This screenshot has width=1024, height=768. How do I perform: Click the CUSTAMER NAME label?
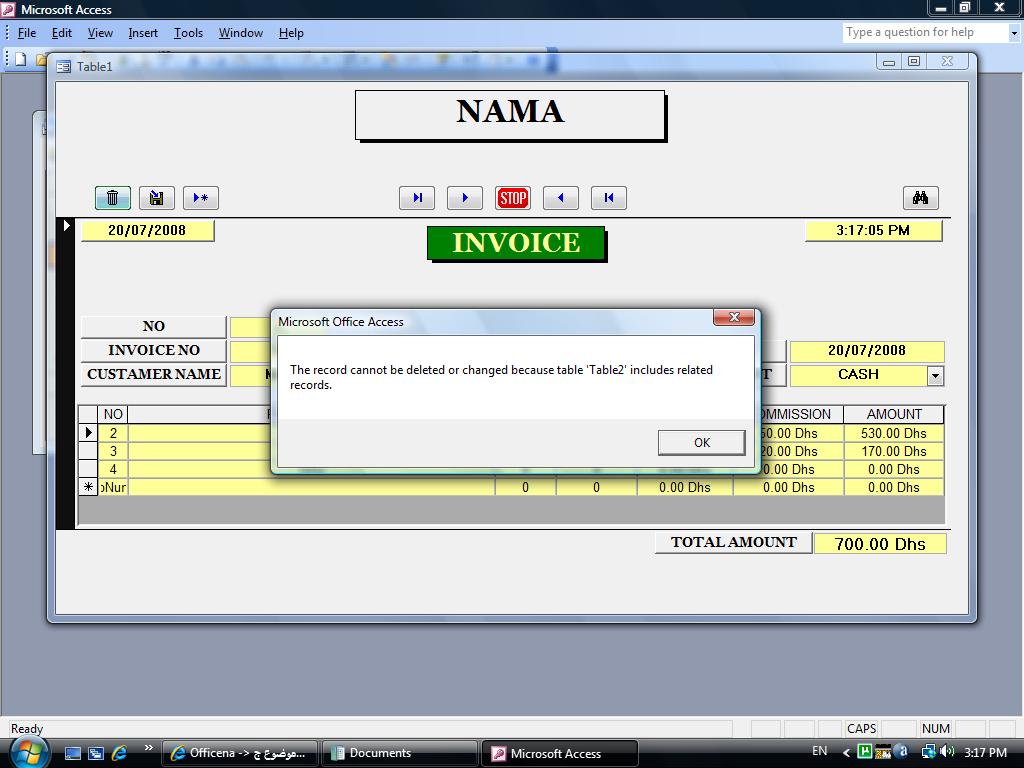(x=153, y=375)
